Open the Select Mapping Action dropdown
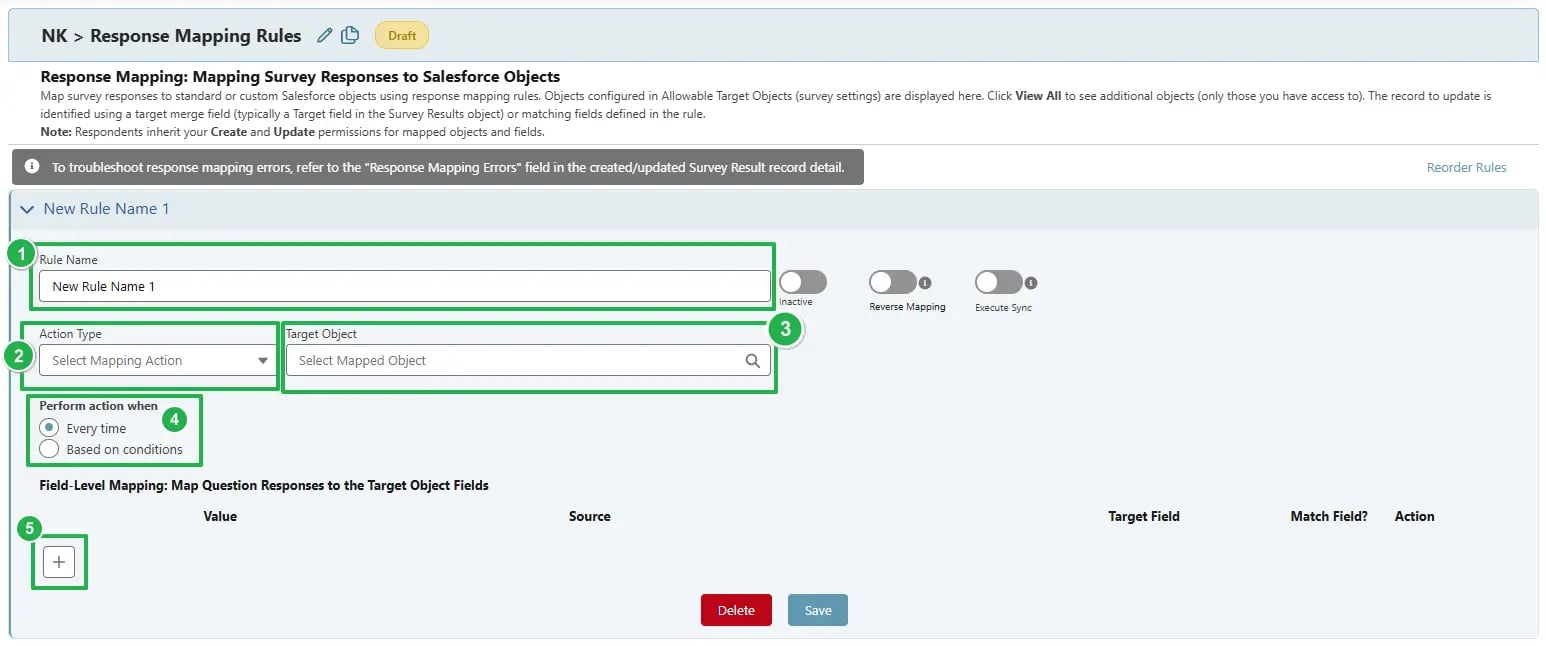 [157, 361]
